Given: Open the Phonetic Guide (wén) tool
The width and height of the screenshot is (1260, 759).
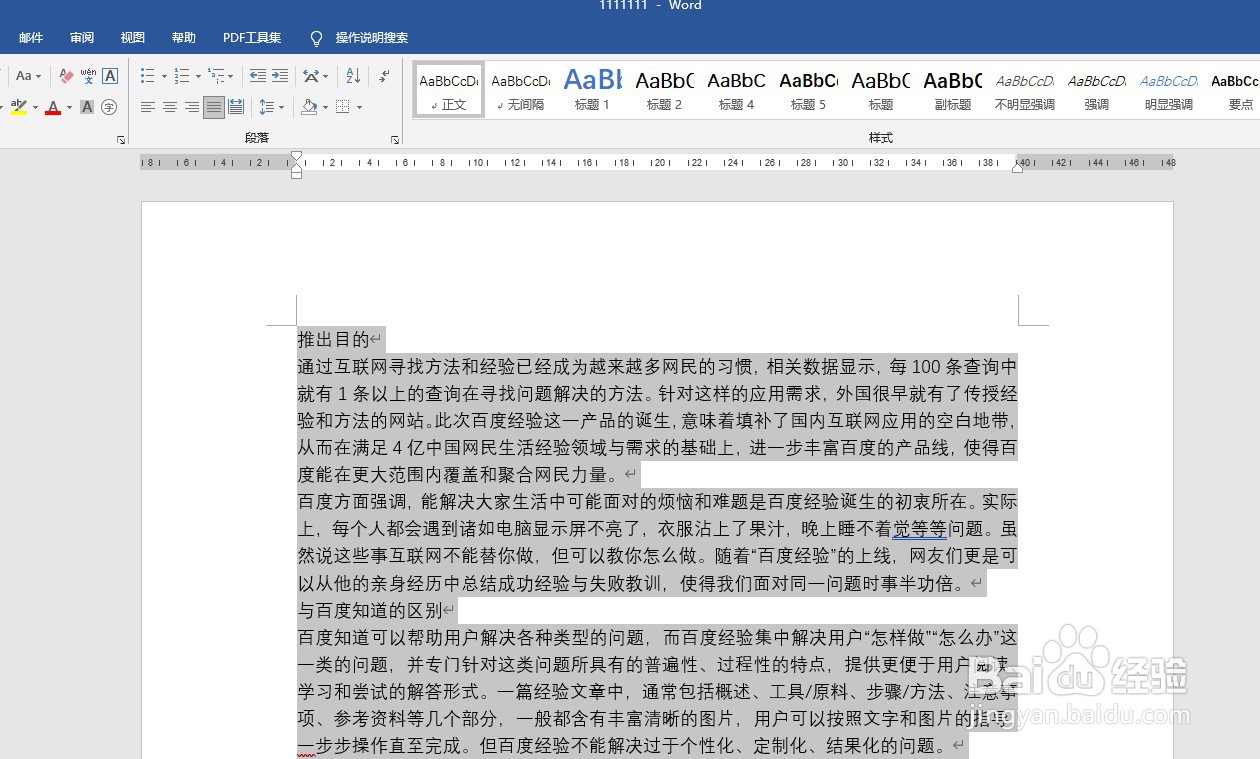Looking at the screenshot, I should coord(88,76).
